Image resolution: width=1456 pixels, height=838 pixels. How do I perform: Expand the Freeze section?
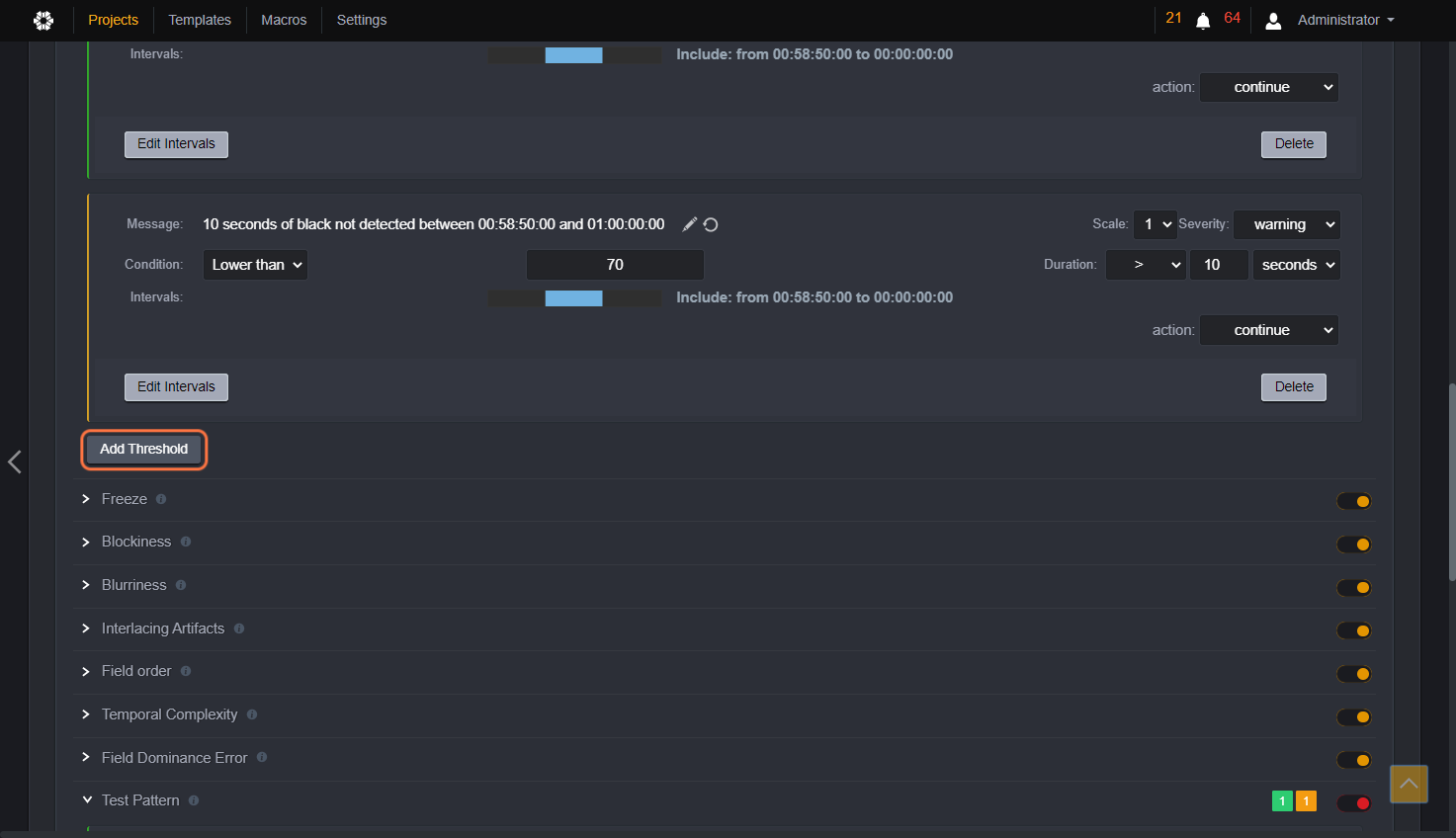pos(86,499)
